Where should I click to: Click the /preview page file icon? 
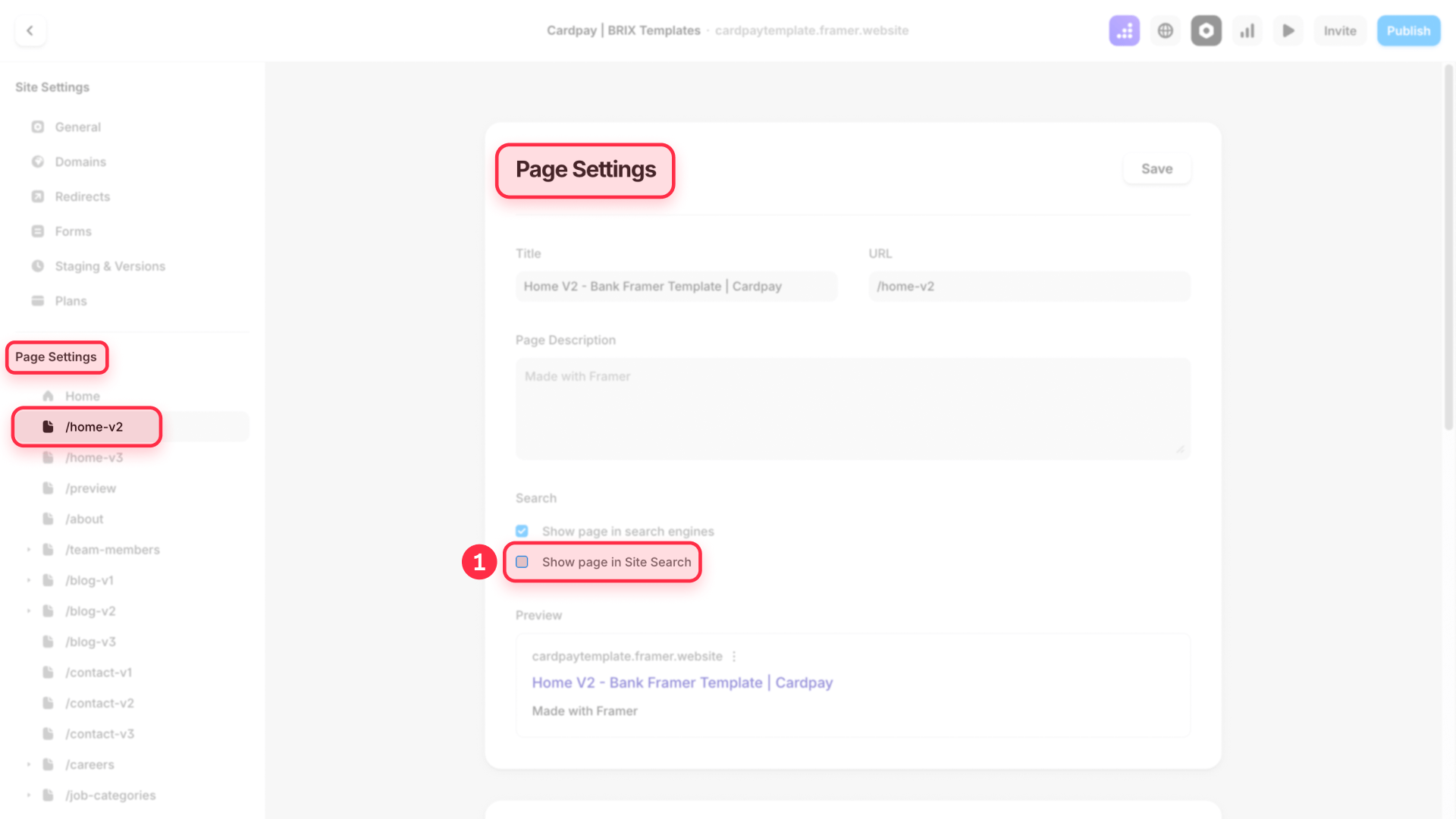pos(48,488)
